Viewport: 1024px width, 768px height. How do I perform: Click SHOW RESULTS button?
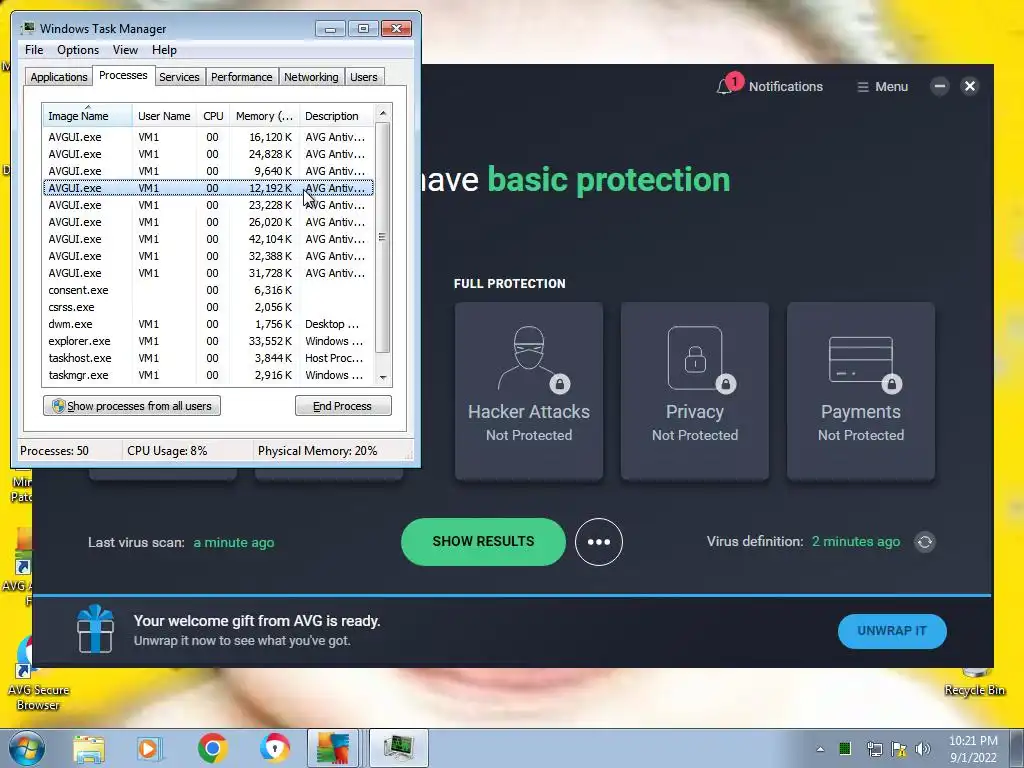click(x=483, y=541)
